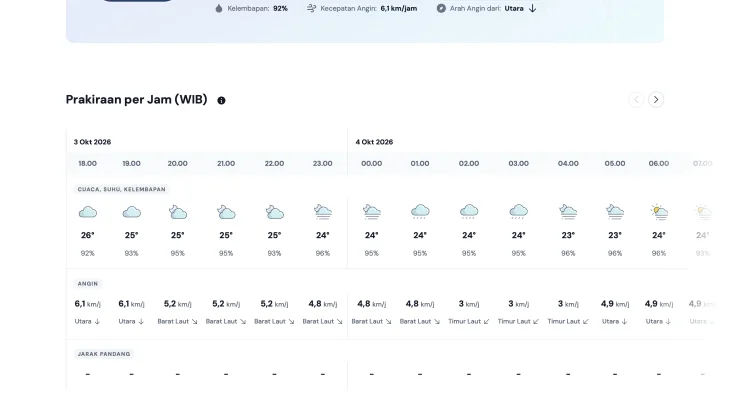Image resolution: width=750 pixels, height=420 pixels.
Task: Click the partly cloudy night icon at 20.00
Action: click(177, 212)
